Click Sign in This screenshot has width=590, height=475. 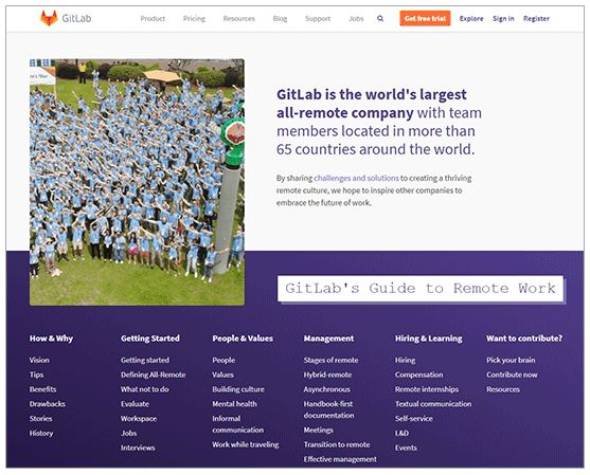[x=503, y=18]
